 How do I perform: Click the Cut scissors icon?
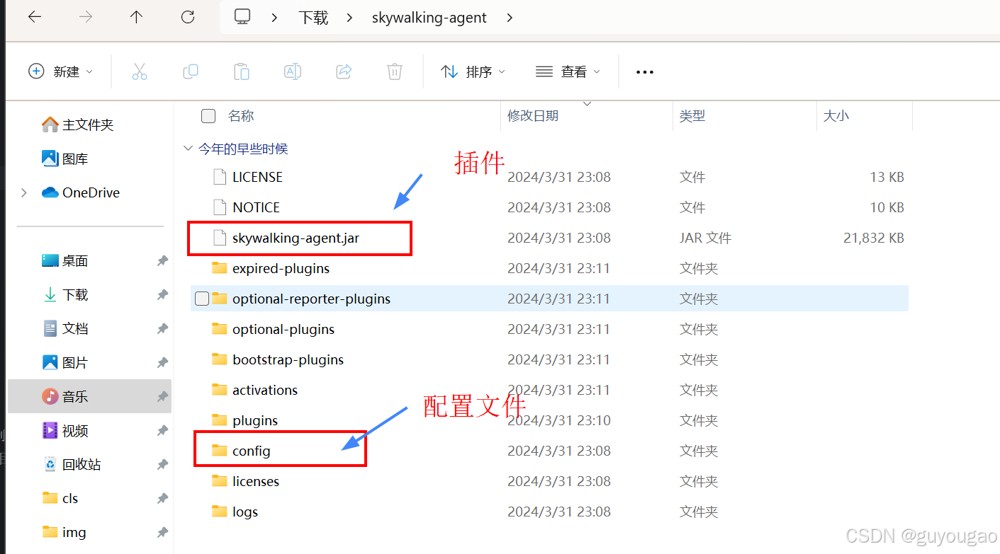(x=139, y=71)
